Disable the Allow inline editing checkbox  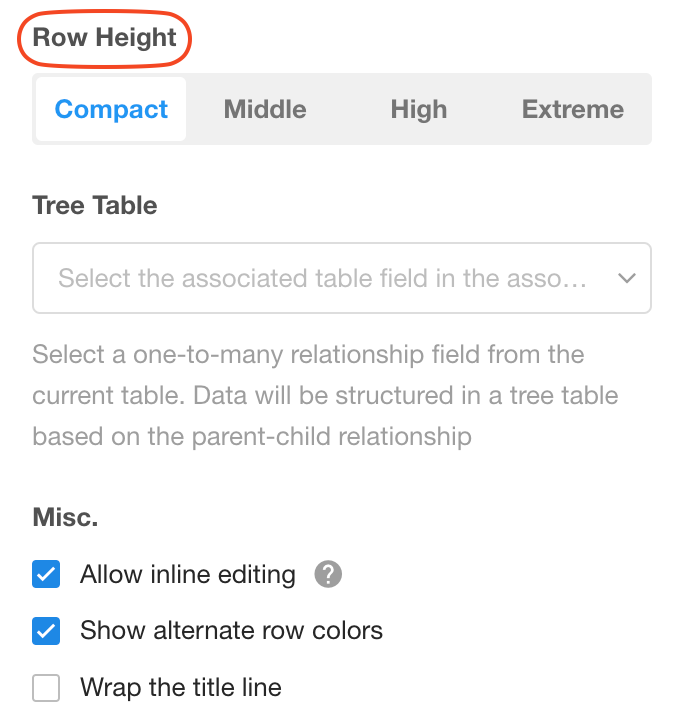coord(46,575)
